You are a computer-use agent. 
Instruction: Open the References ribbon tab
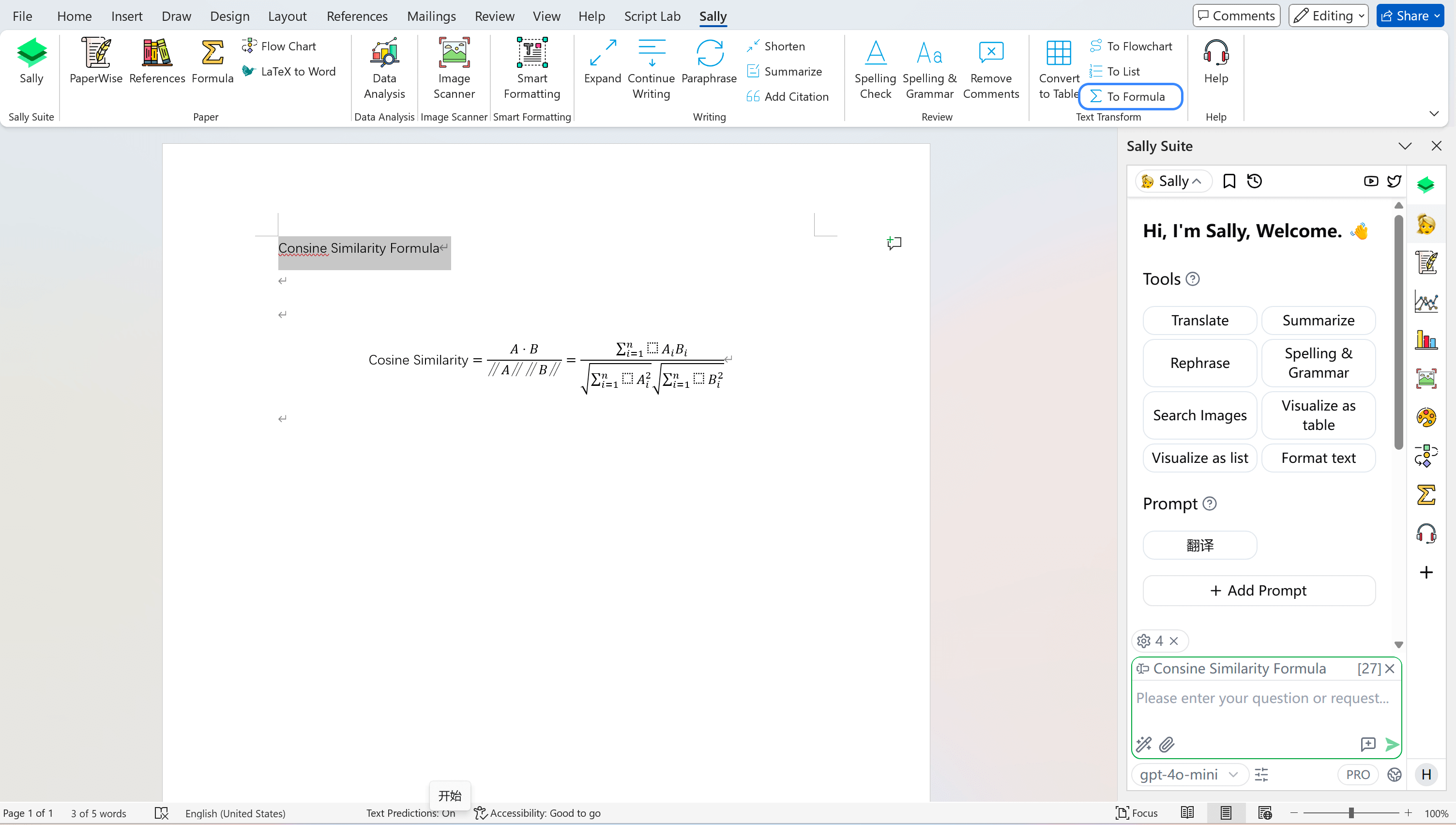[x=357, y=16]
